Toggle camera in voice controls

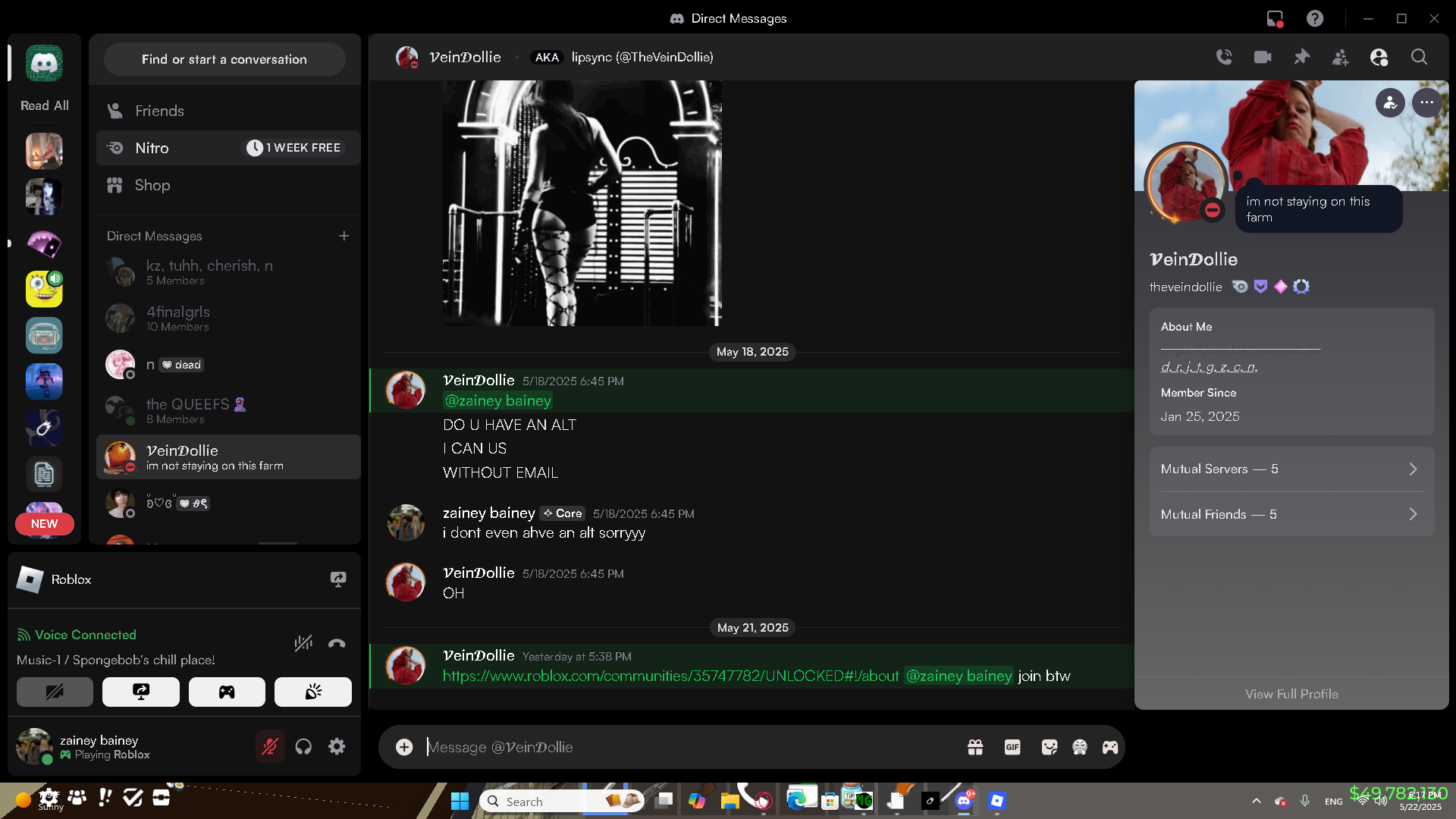[55, 692]
